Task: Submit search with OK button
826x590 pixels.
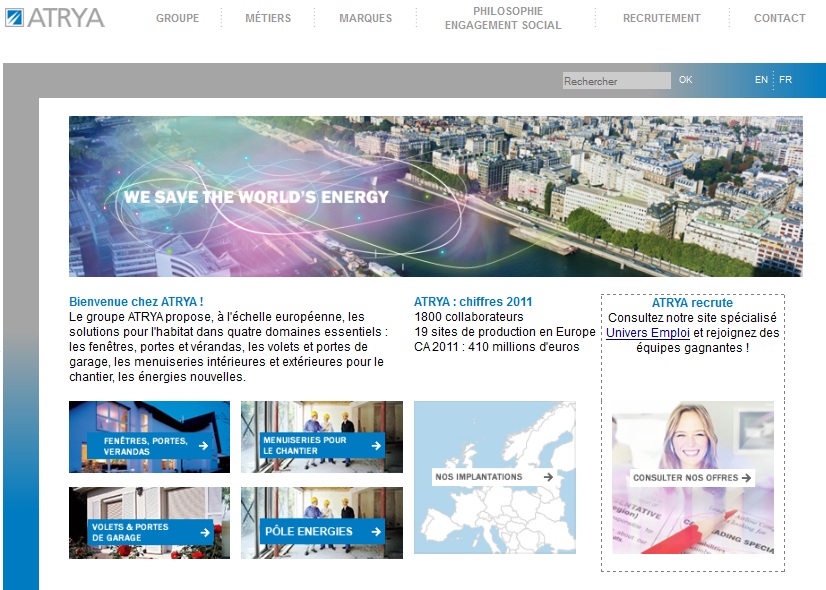Action: (685, 80)
